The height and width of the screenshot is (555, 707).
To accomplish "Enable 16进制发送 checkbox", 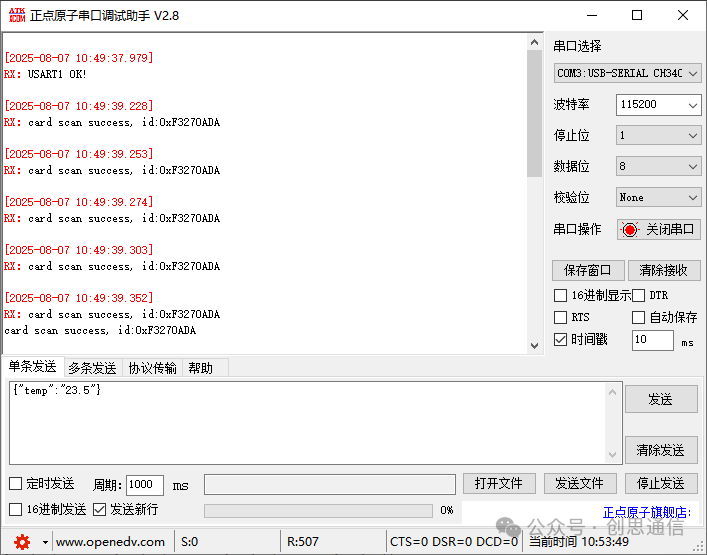I will pos(16,510).
